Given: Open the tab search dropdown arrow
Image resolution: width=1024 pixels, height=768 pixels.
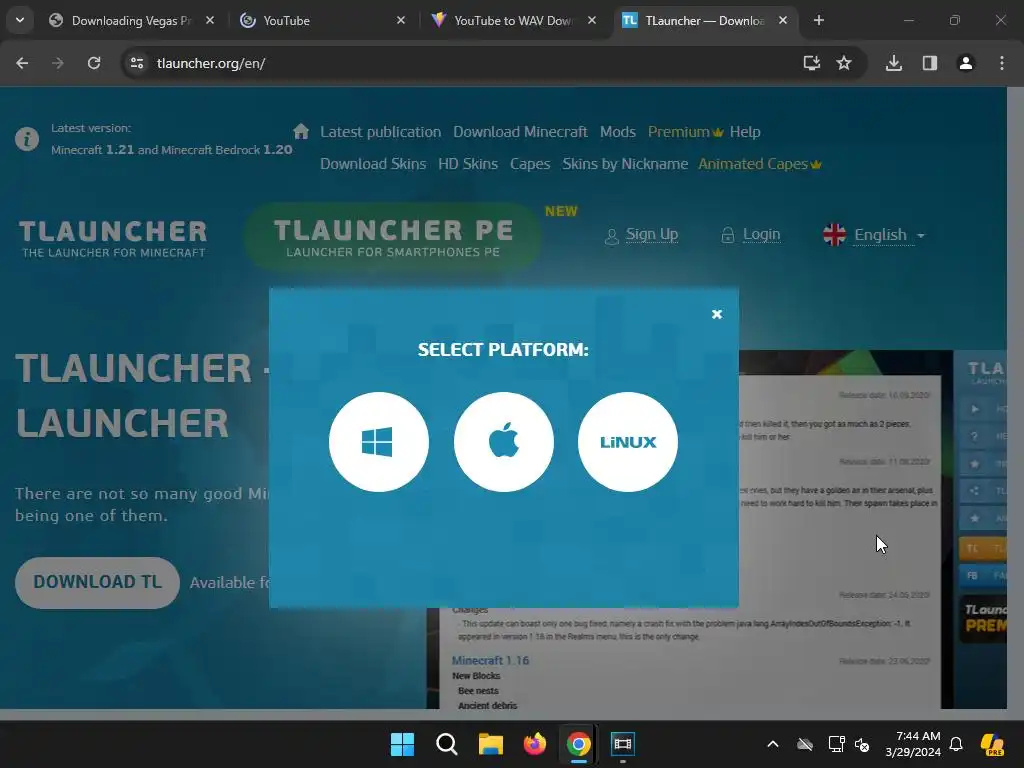Looking at the screenshot, I should pyautogui.click(x=20, y=21).
